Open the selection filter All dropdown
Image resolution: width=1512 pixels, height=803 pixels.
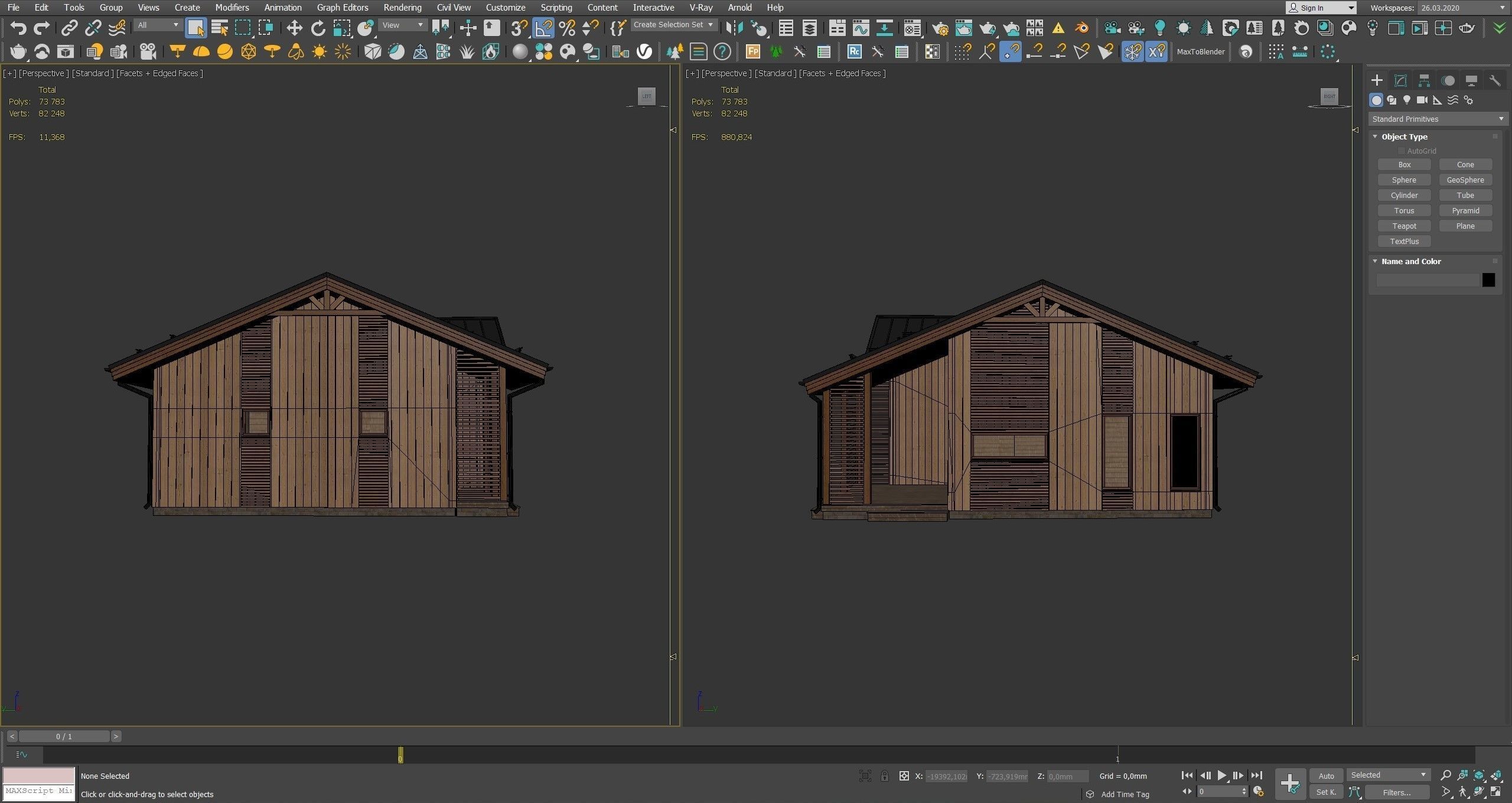click(157, 25)
